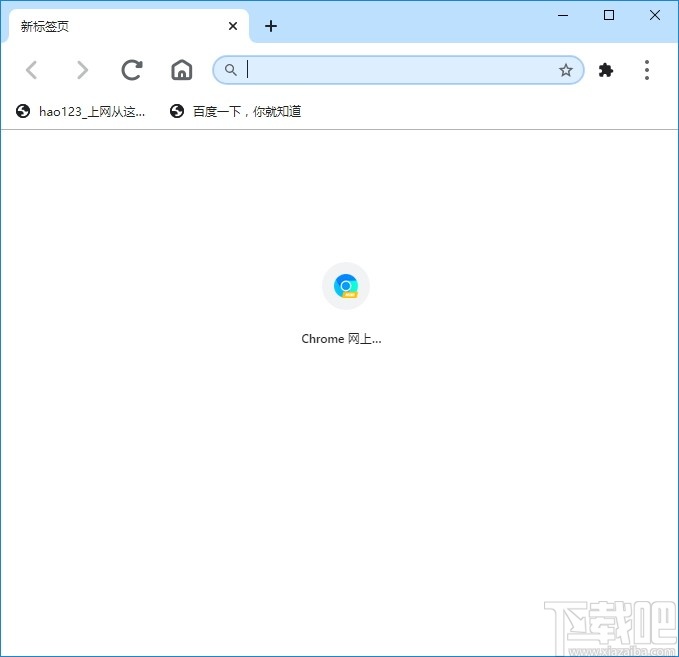The image size is (679, 657).
Task: Open 百度一下，你就知道 bookmark
Action: (236, 112)
